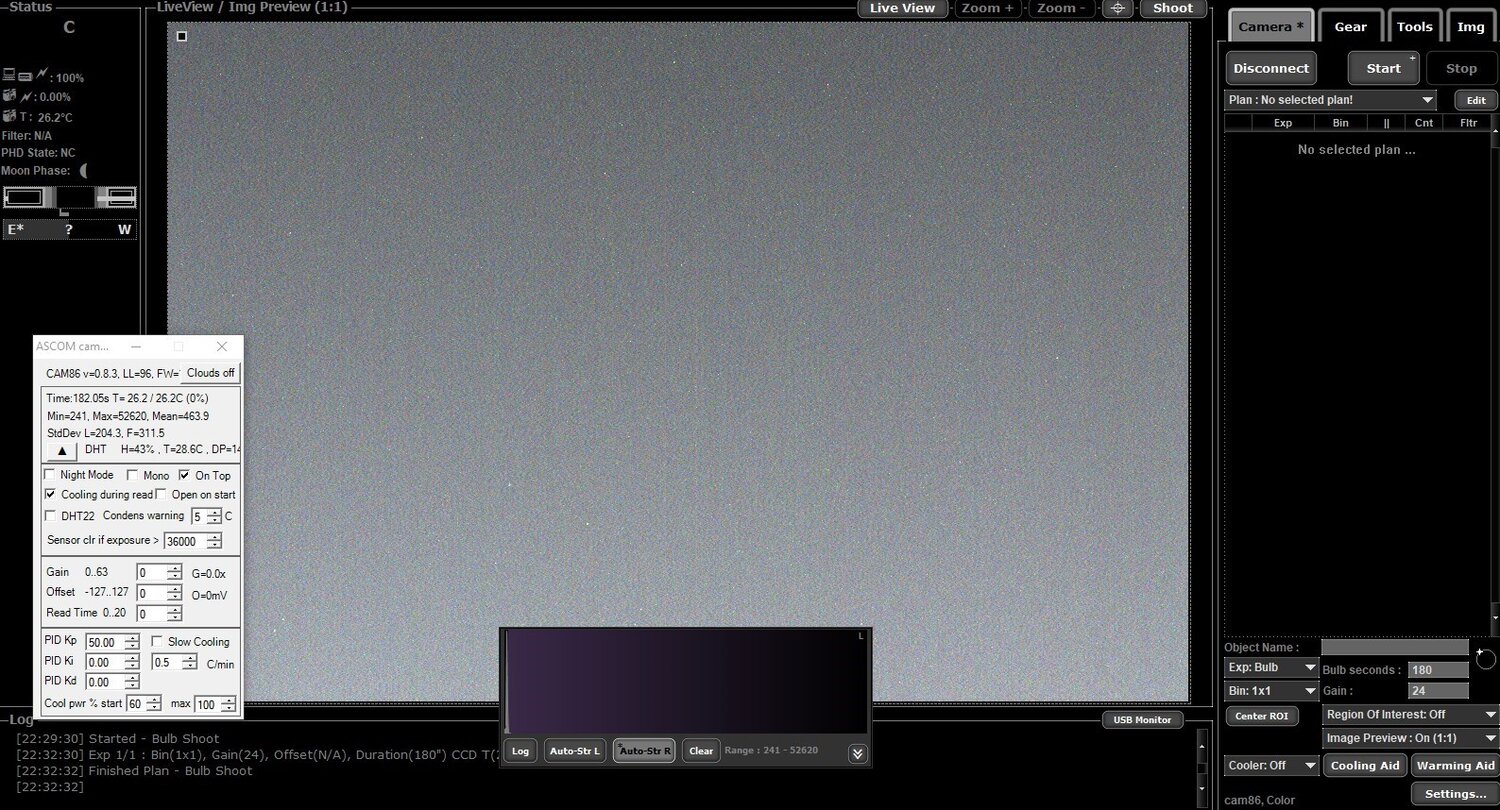Click the Condens warning stepper arrows
Screen dimensions: 1500x810
(x=214, y=517)
